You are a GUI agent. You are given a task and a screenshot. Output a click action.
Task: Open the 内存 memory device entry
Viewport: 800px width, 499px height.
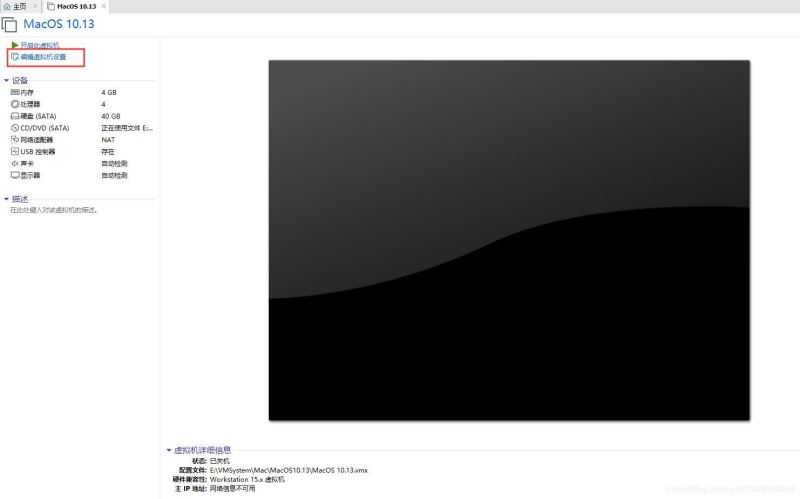coord(27,92)
